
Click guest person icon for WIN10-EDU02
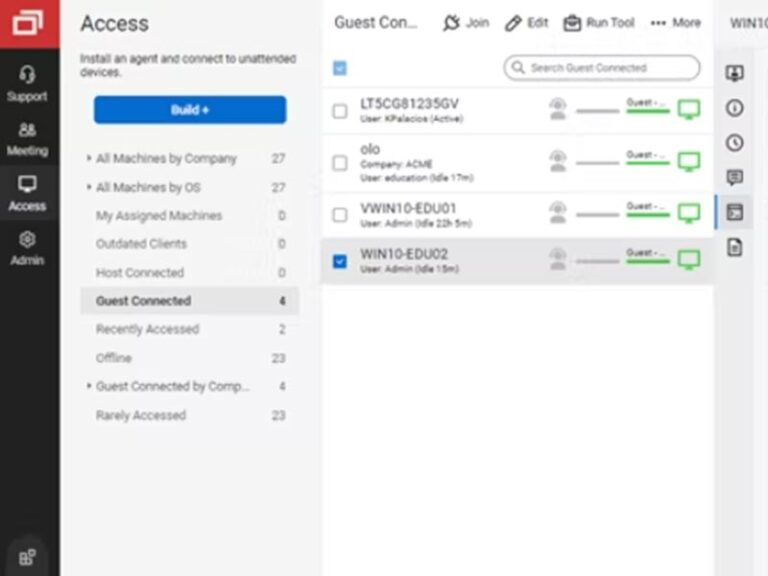pyautogui.click(x=557, y=259)
